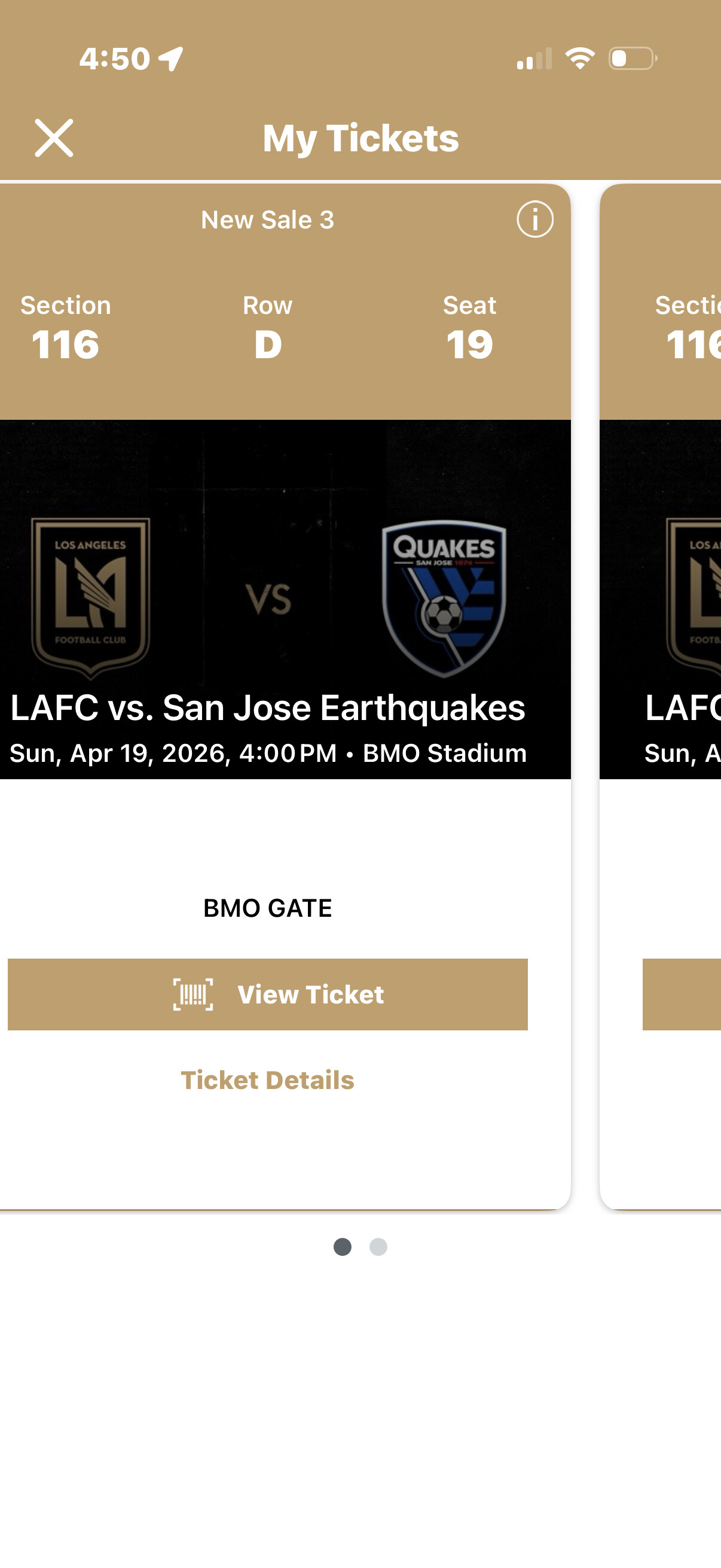Switch to second ticket page dot
This screenshot has height=1568, width=721.
click(x=378, y=1247)
